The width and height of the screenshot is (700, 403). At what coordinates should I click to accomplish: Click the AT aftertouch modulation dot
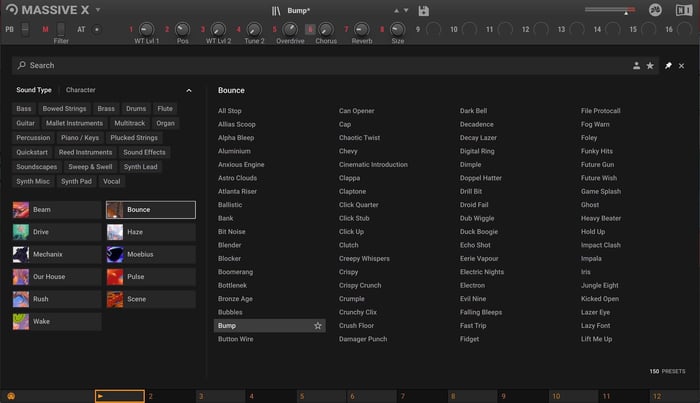click(96, 29)
